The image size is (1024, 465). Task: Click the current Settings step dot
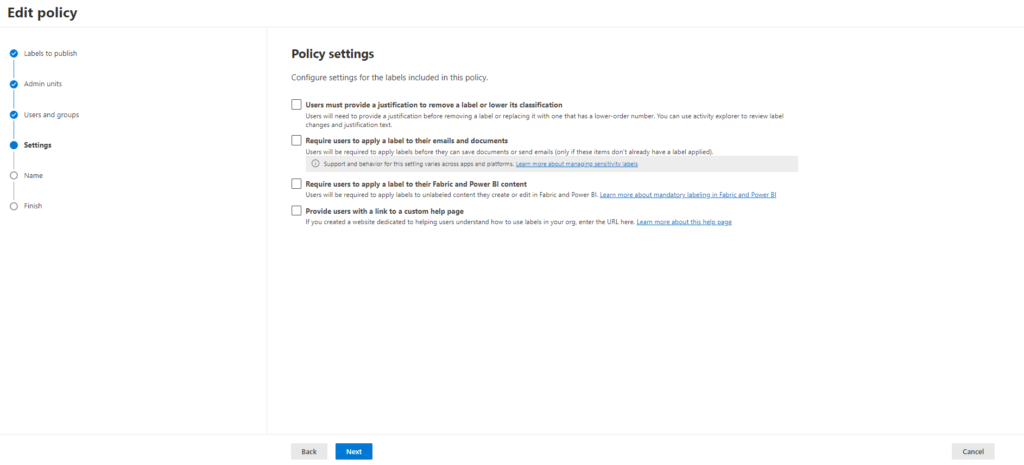pyautogui.click(x=14, y=145)
